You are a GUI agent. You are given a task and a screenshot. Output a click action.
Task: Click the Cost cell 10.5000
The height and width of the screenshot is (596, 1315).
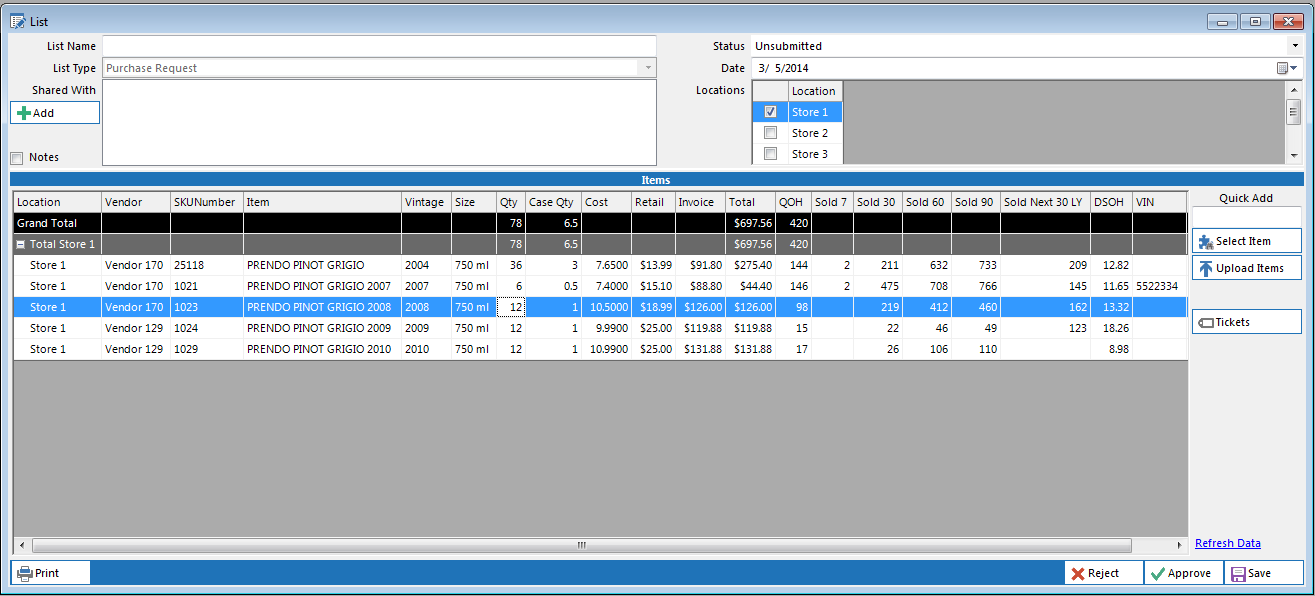point(606,307)
